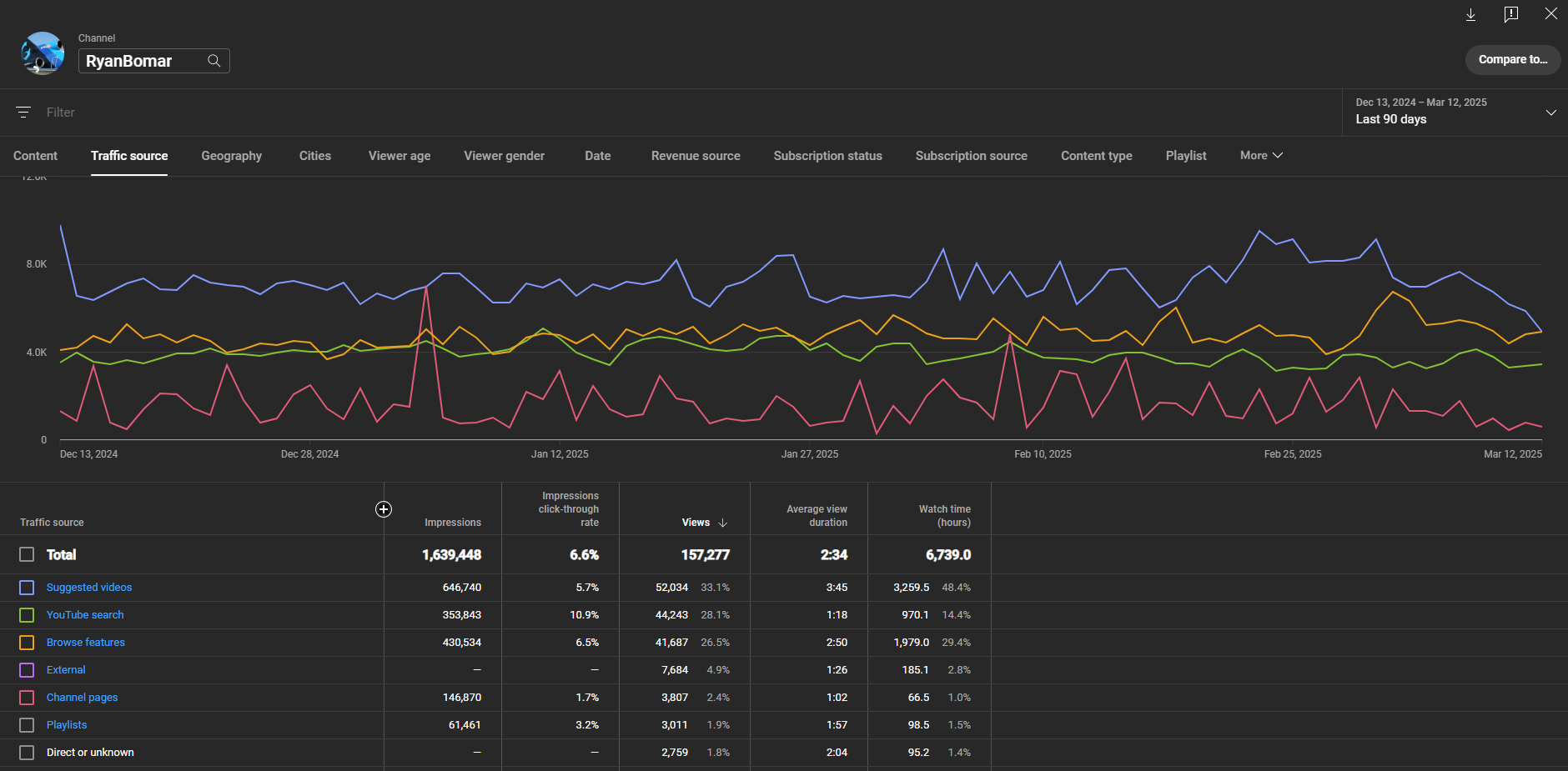This screenshot has height=771, width=1568.
Task: Toggle Views sort direction arrow
Action: coord(723,523)
